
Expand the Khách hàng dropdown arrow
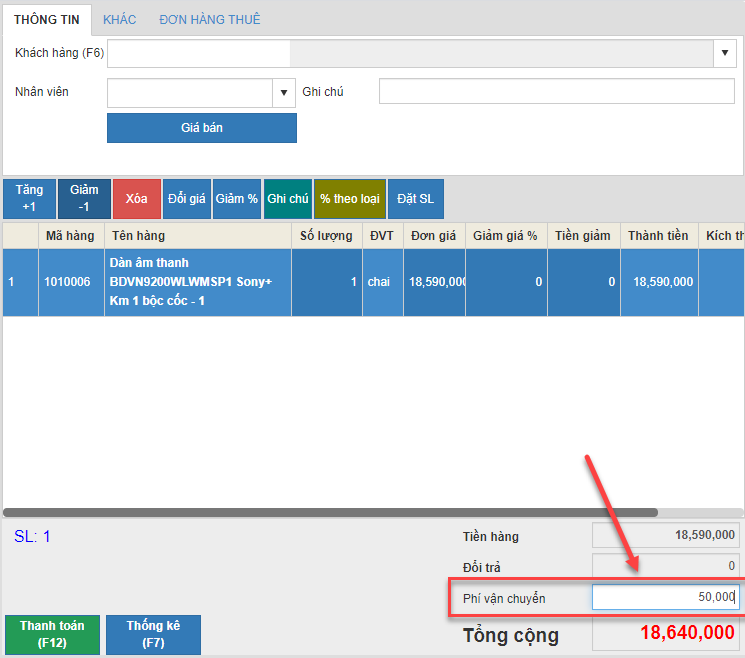[725, 53]
